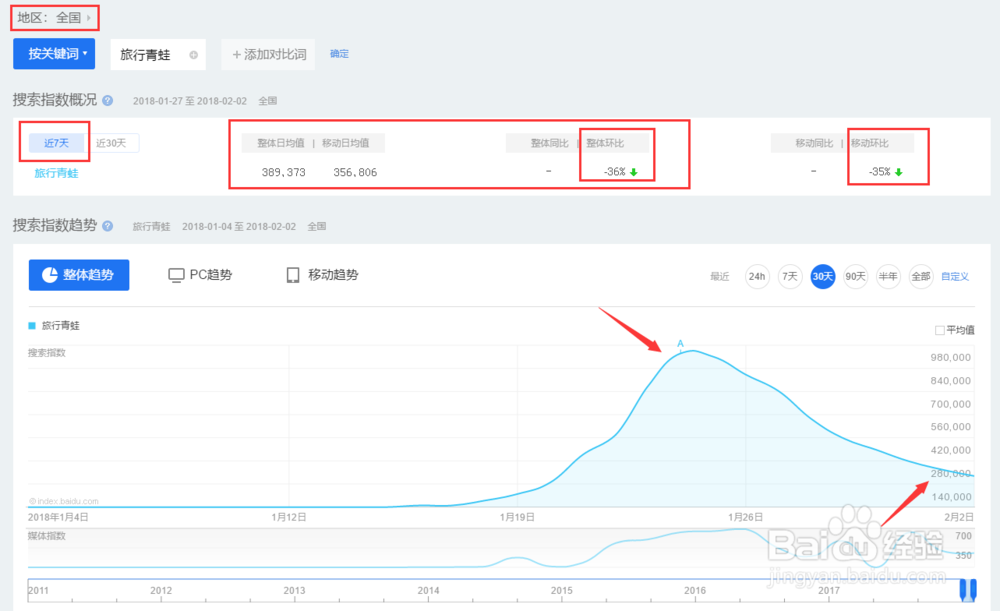
Task: Select the 90天 time range
Action: [x=855, y=276]
